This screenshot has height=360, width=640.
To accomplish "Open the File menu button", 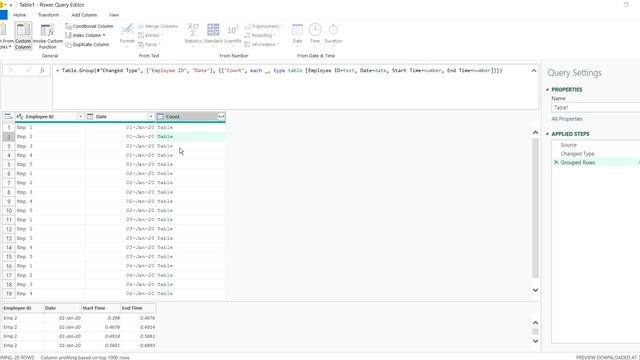I will point(3,15).
